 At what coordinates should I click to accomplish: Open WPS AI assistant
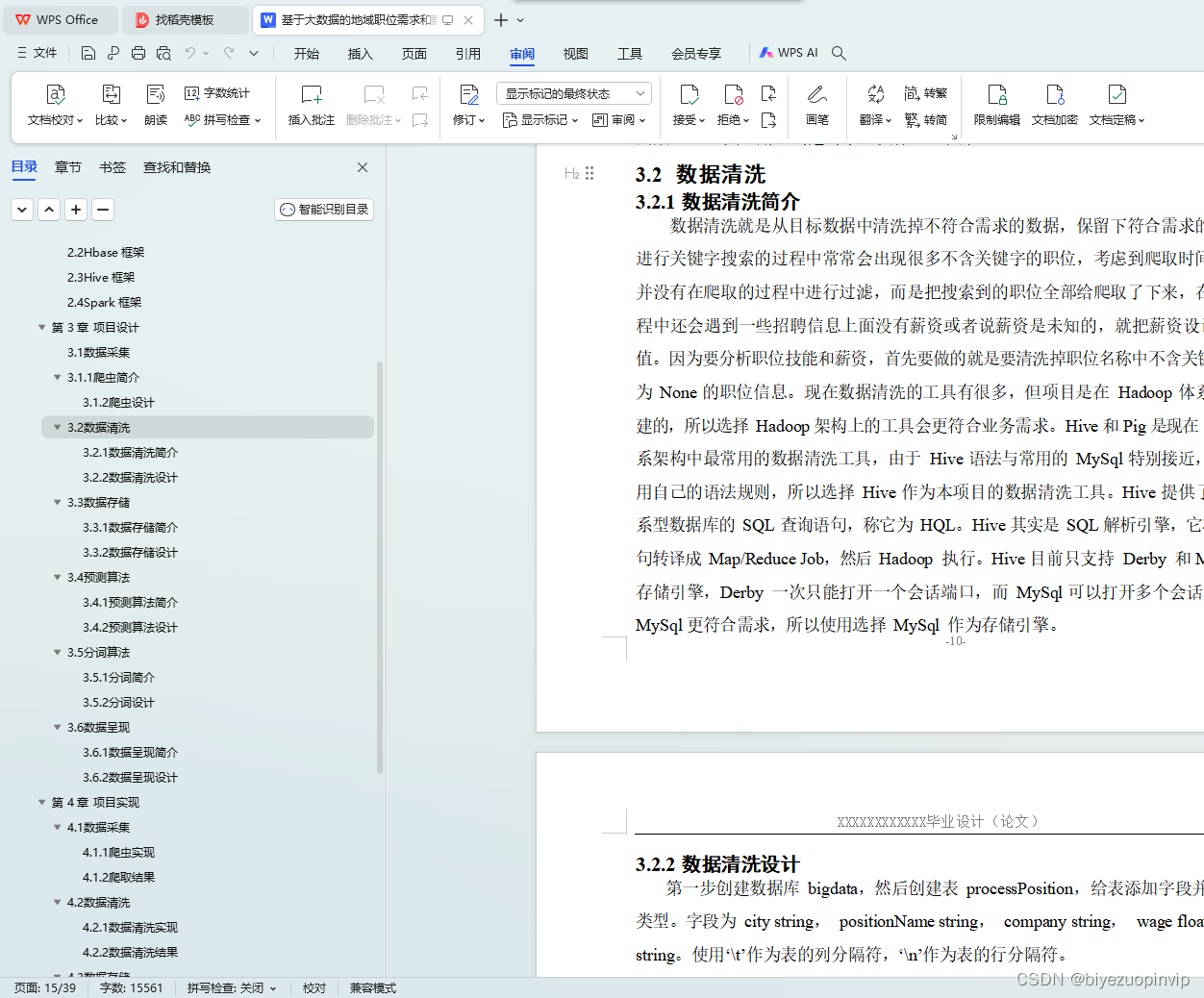(789, 53)
